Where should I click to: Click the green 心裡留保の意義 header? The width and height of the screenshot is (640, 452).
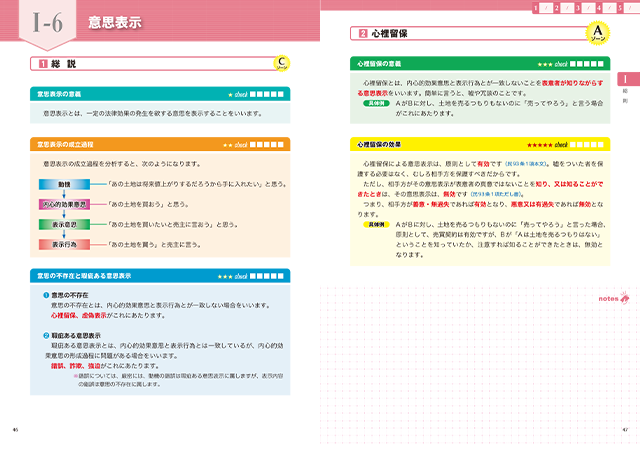480,64
